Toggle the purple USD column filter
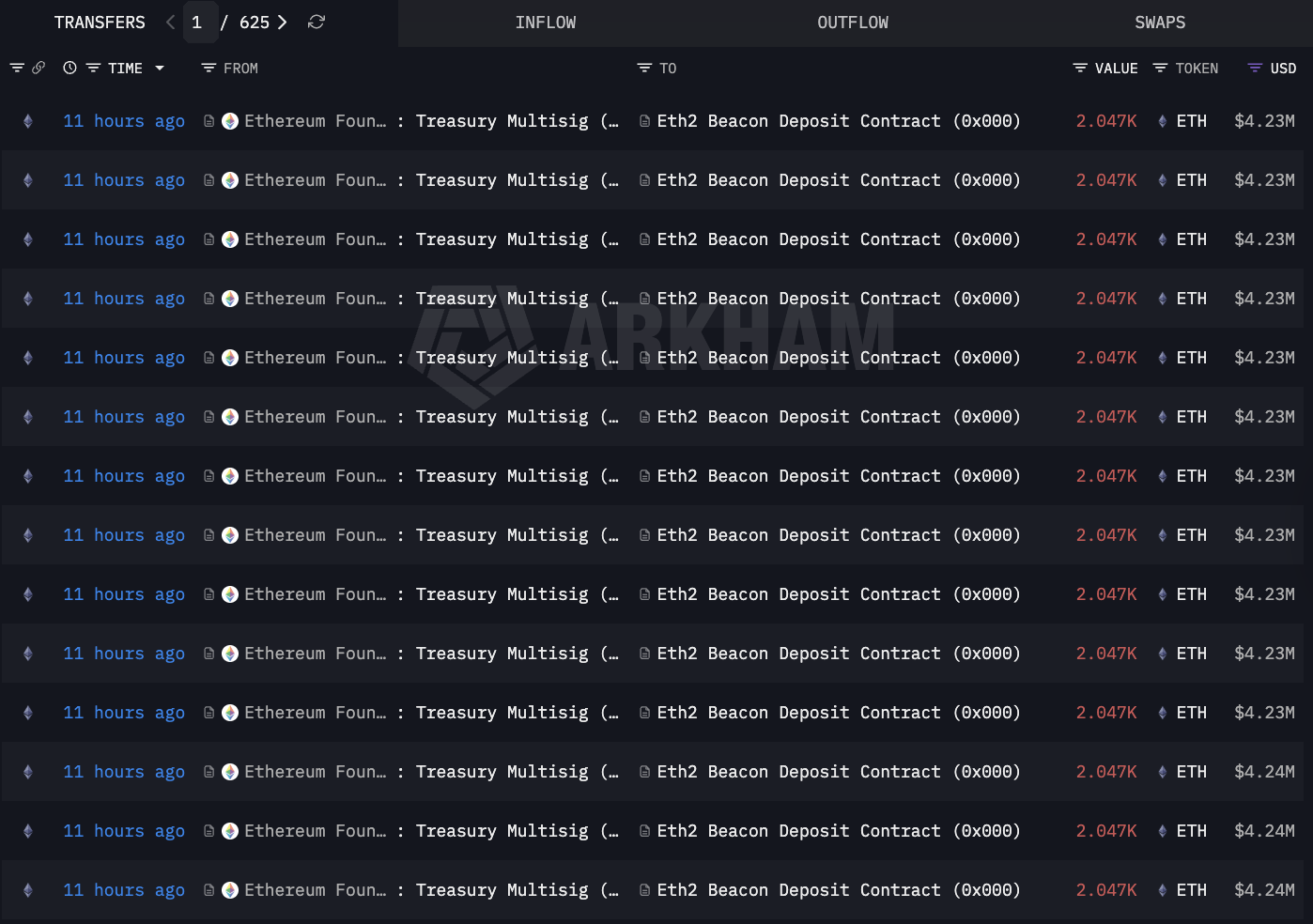The height and width of the screenshot is (924, 1313). click(x=1253, y=68)
